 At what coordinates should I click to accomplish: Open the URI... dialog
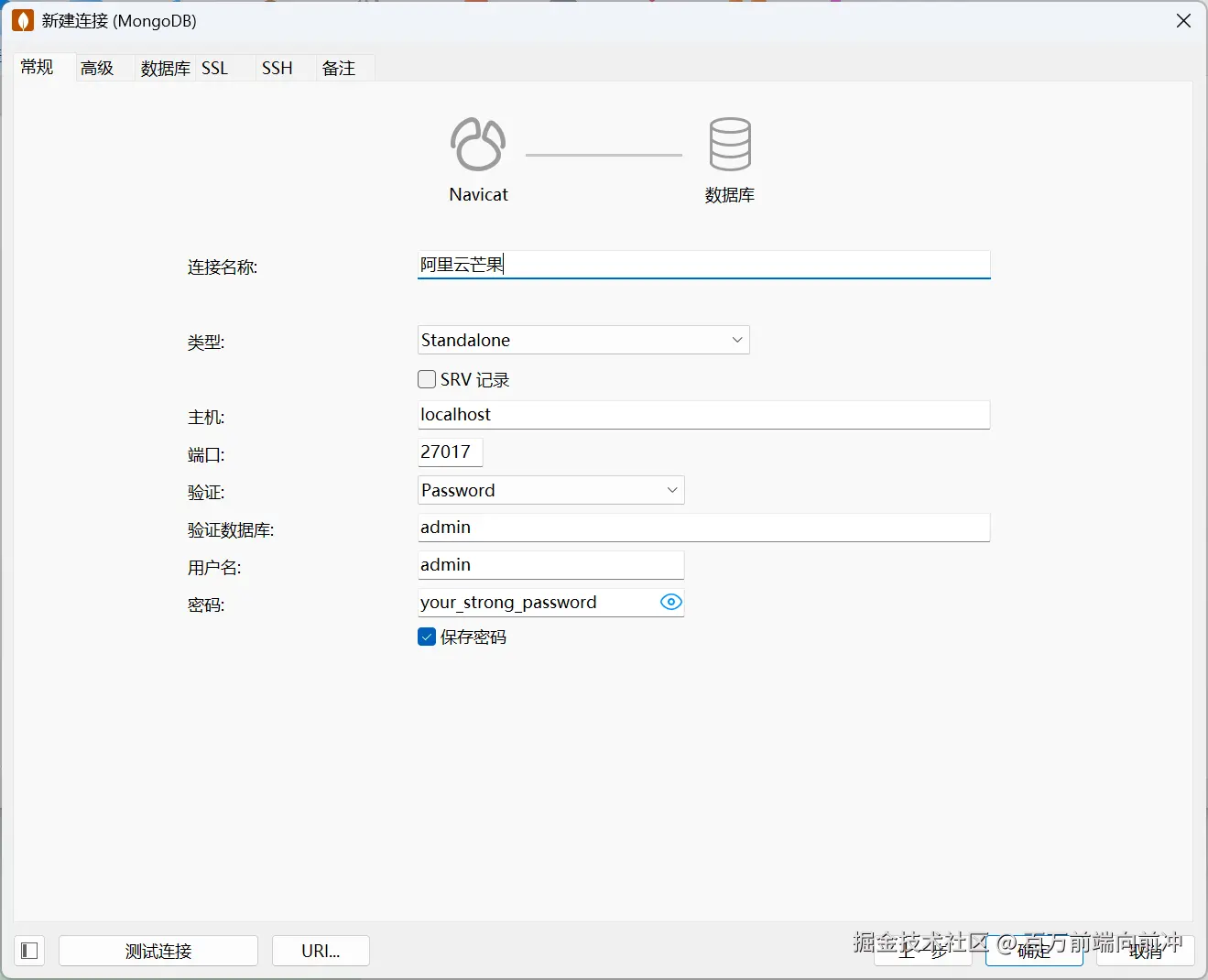click(x=320, y=951)
